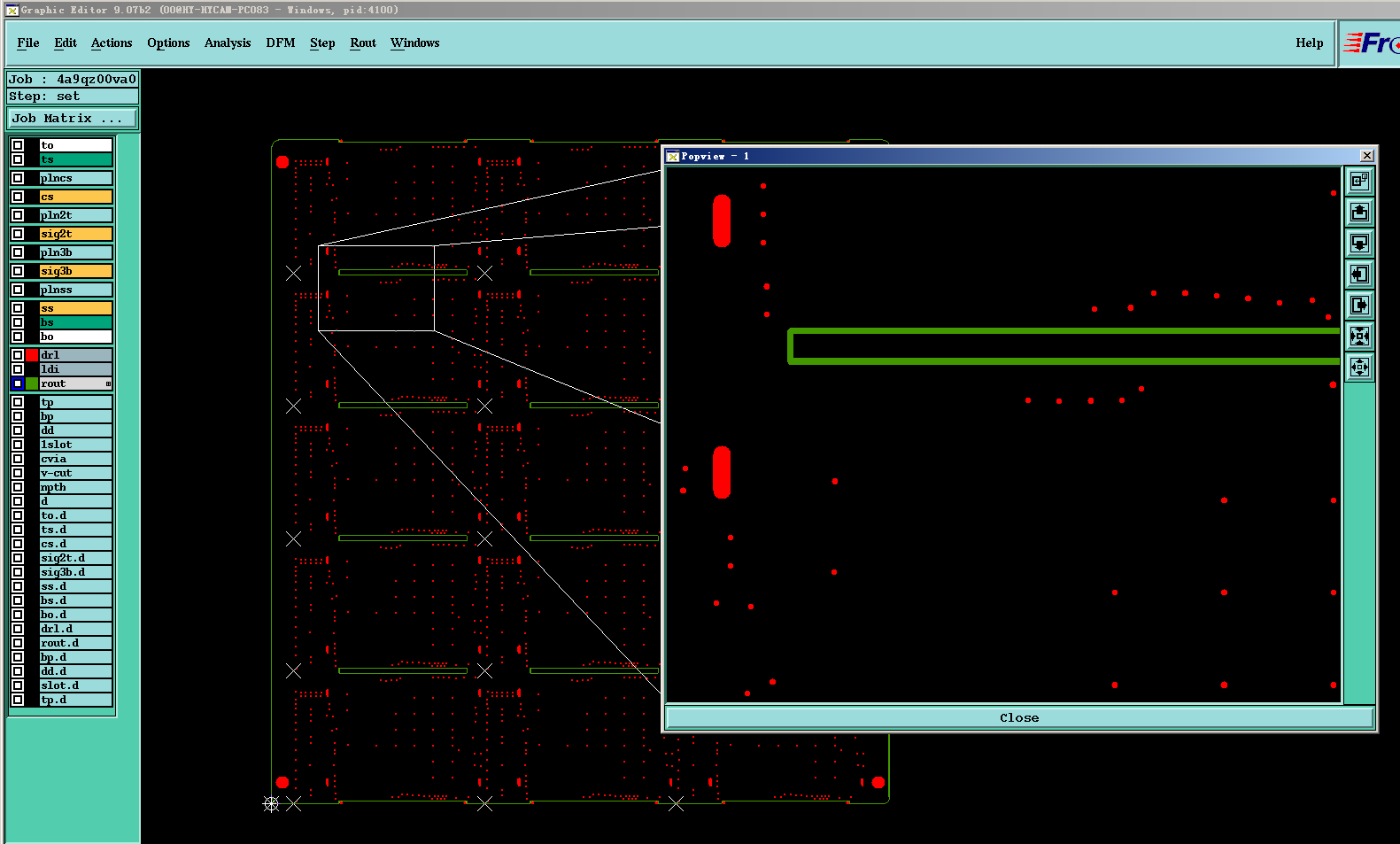Open the Windows menu
1400x844 pixels.
coord(415,43)
